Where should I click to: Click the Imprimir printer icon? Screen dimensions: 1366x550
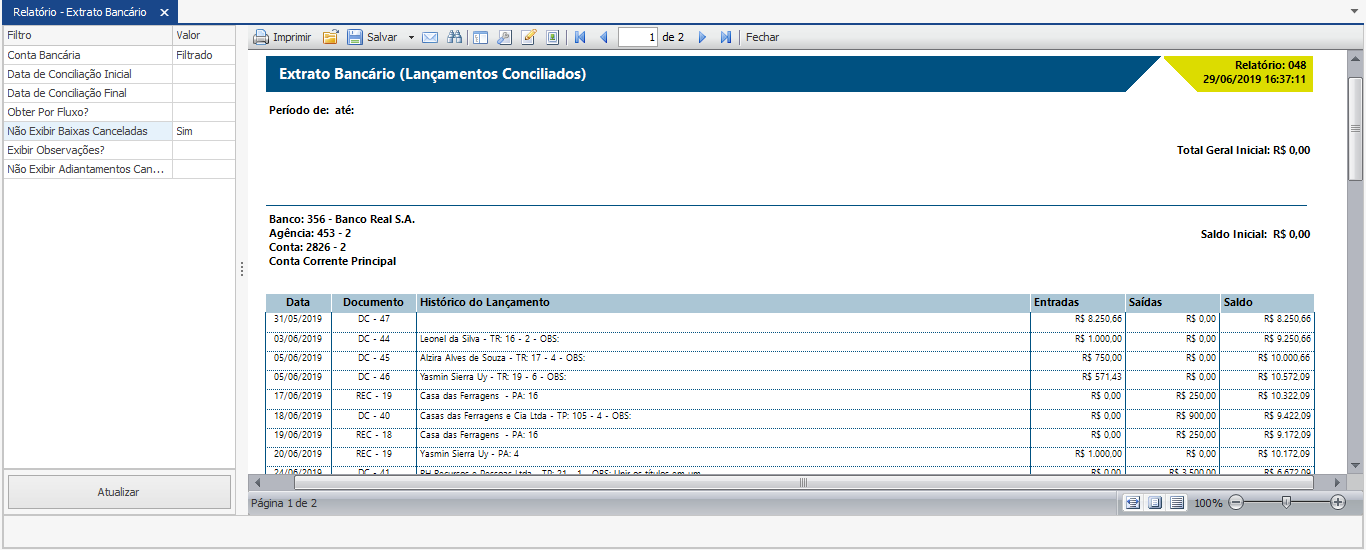[x=261, y=38]
